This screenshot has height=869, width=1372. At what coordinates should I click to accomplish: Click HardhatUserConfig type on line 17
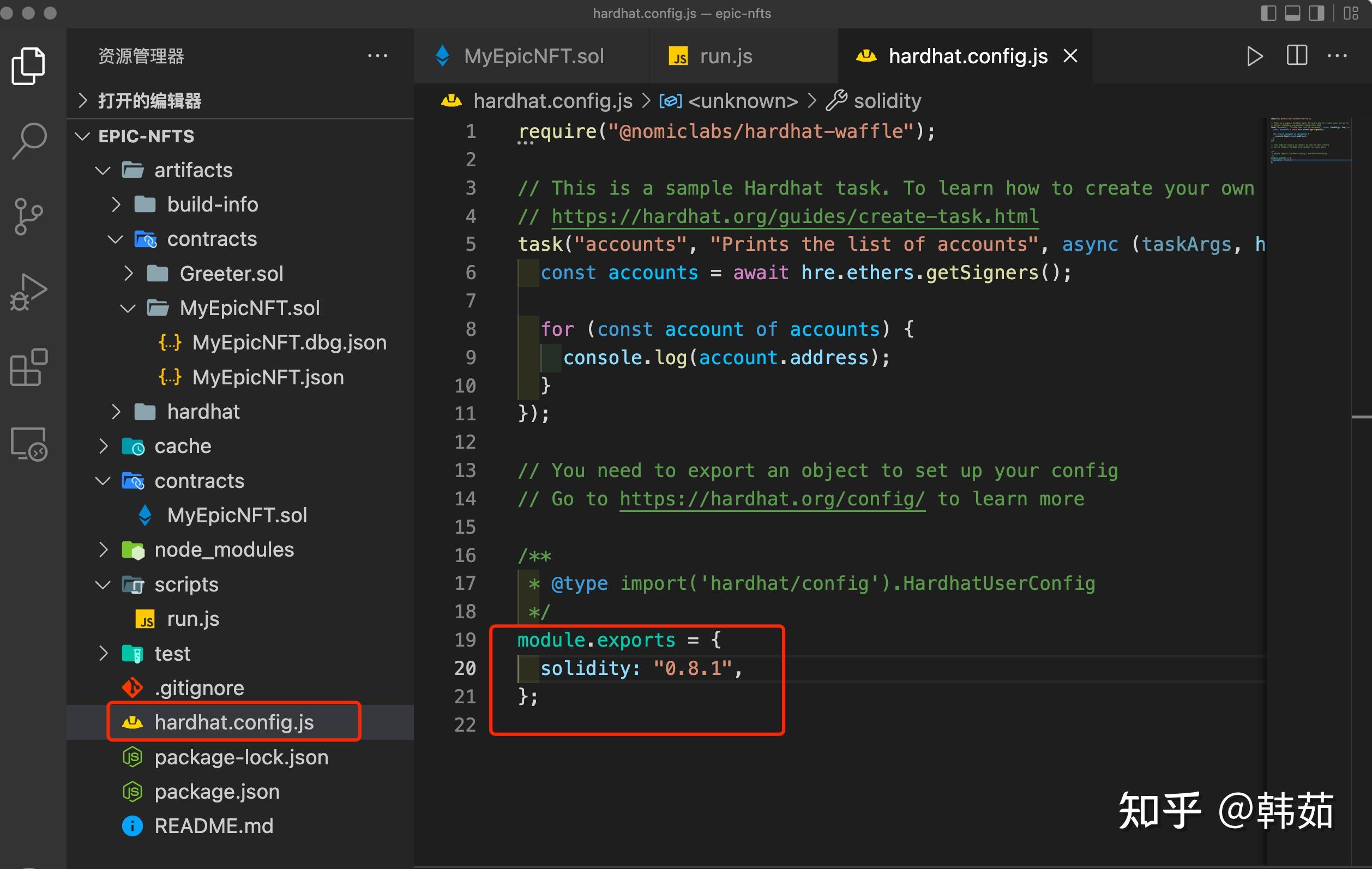(999, 583)
